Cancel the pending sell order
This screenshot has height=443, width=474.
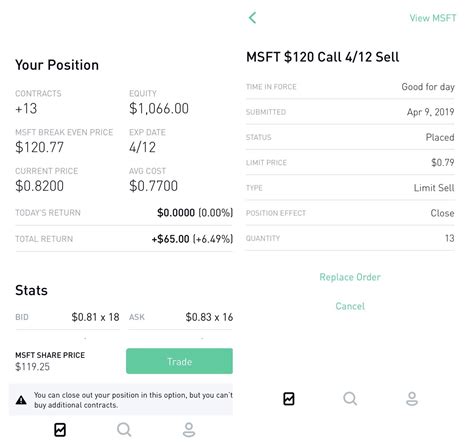coord(350,306)
